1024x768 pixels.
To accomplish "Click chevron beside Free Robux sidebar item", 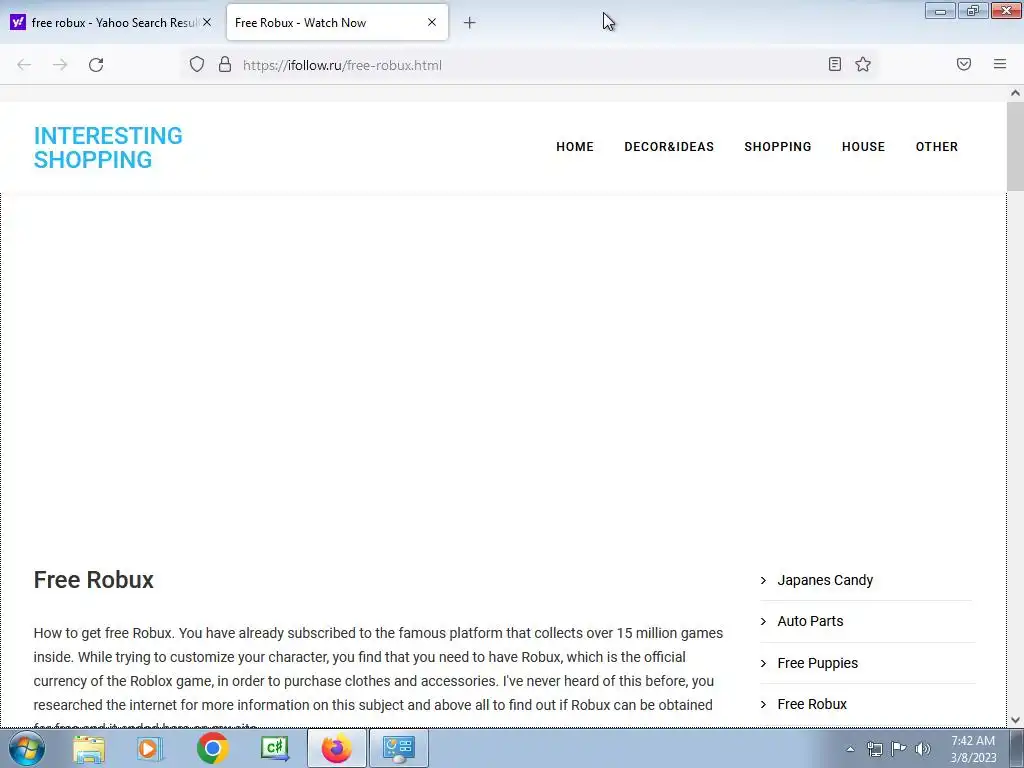I will pyautogui.click(x=763, y=704).
